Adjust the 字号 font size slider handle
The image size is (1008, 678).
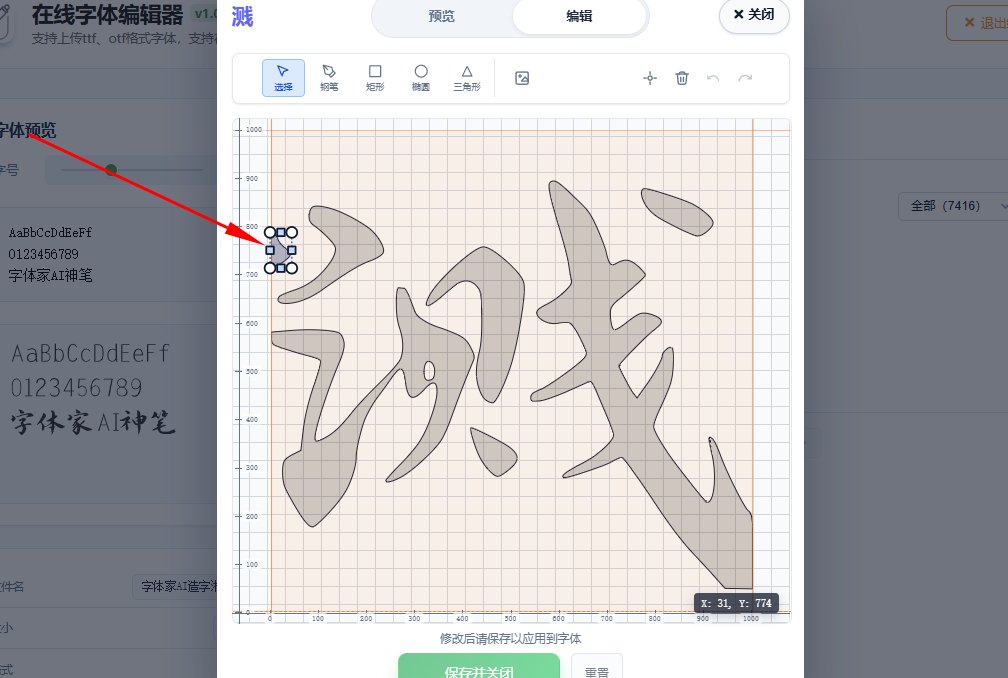(x=110, y=170)
